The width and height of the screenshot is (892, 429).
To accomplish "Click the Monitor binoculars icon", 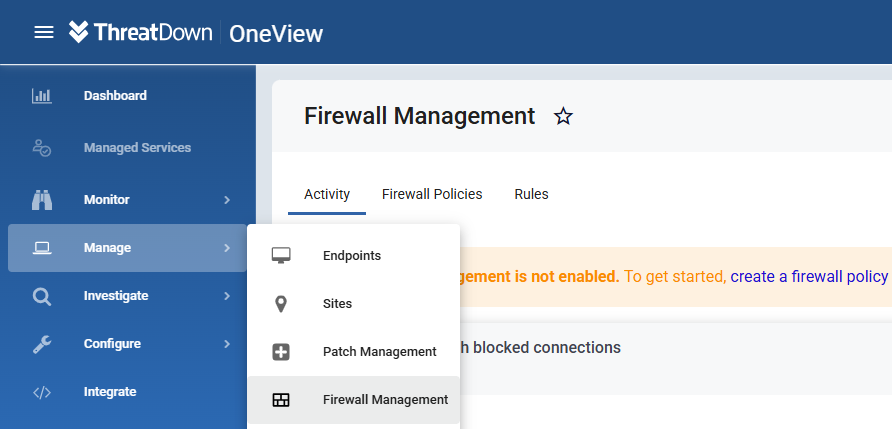I will pos(42,200).
